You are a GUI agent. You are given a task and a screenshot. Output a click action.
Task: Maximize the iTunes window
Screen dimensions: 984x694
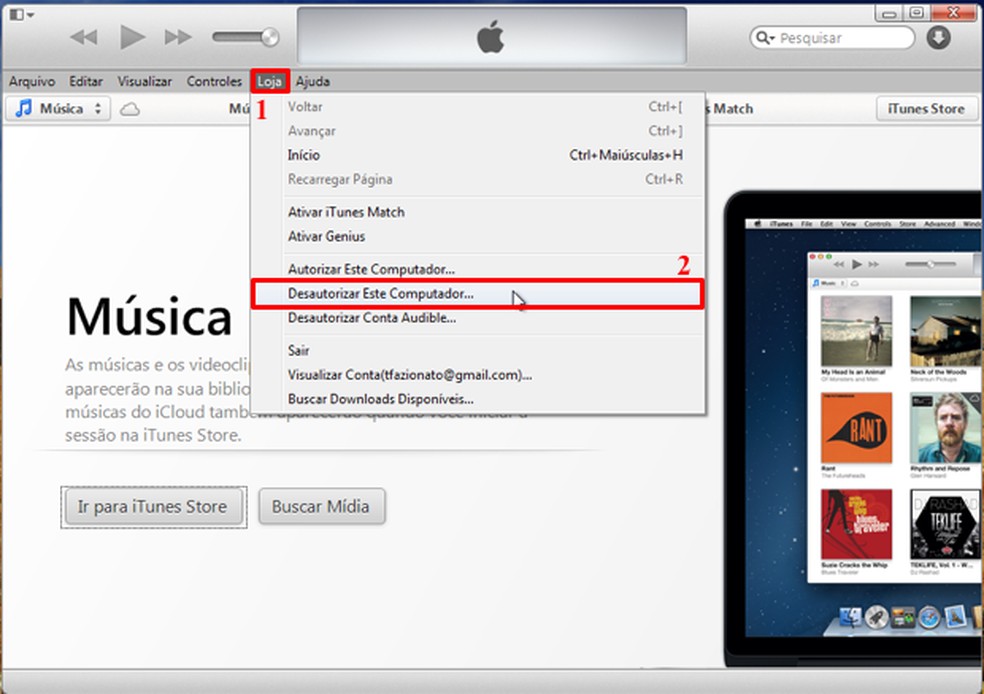[917, 13]
